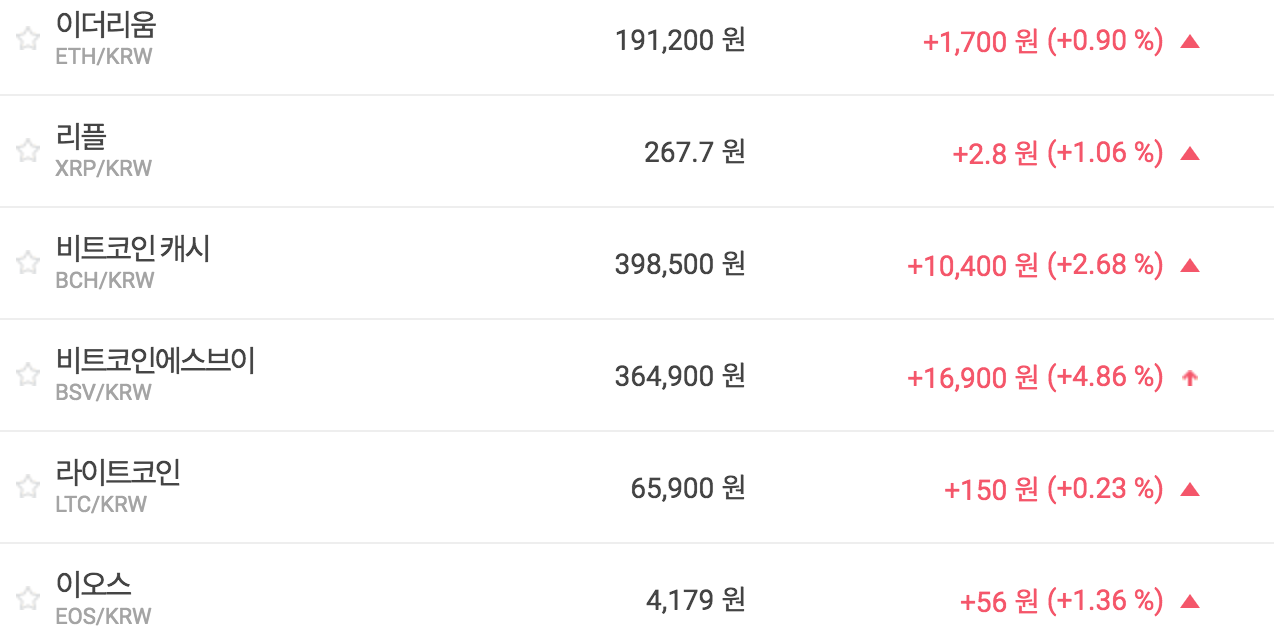Click the EOS up triangle indicator
The height and width of the screenshot is (637, 1274).
[x=1189, y=602]
